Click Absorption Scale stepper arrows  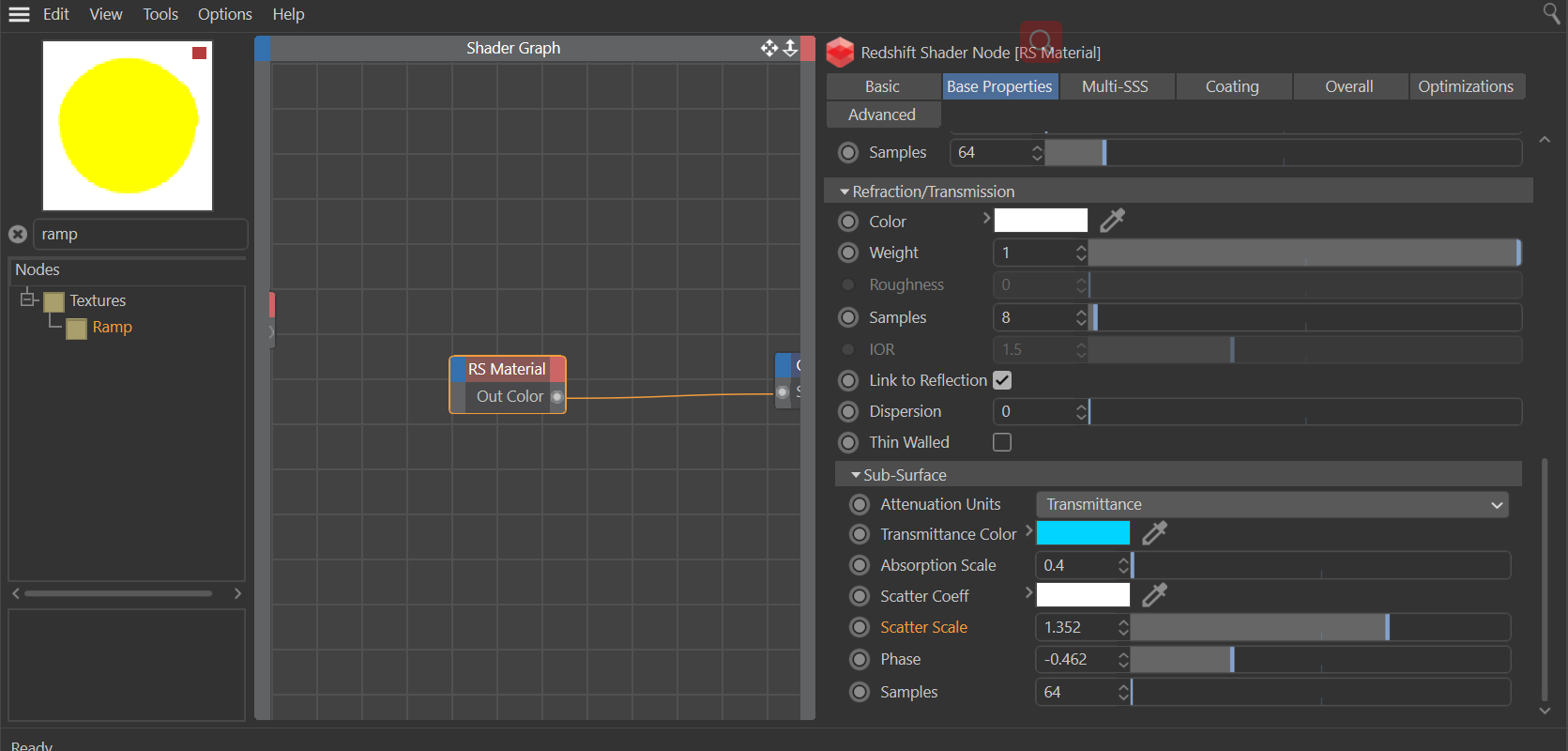pyautogui.click(x=1123, y=565)
